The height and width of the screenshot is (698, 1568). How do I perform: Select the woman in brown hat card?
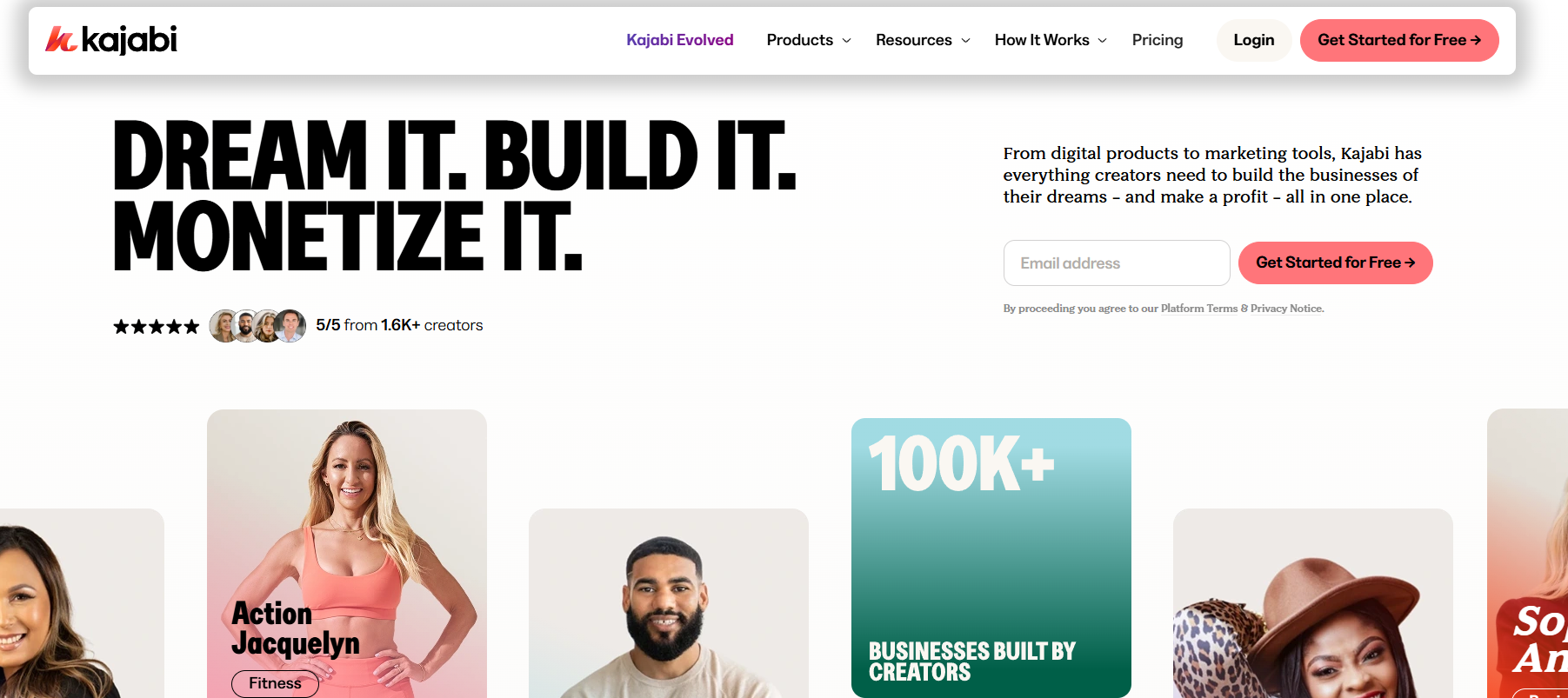(x=1313, y=603)
